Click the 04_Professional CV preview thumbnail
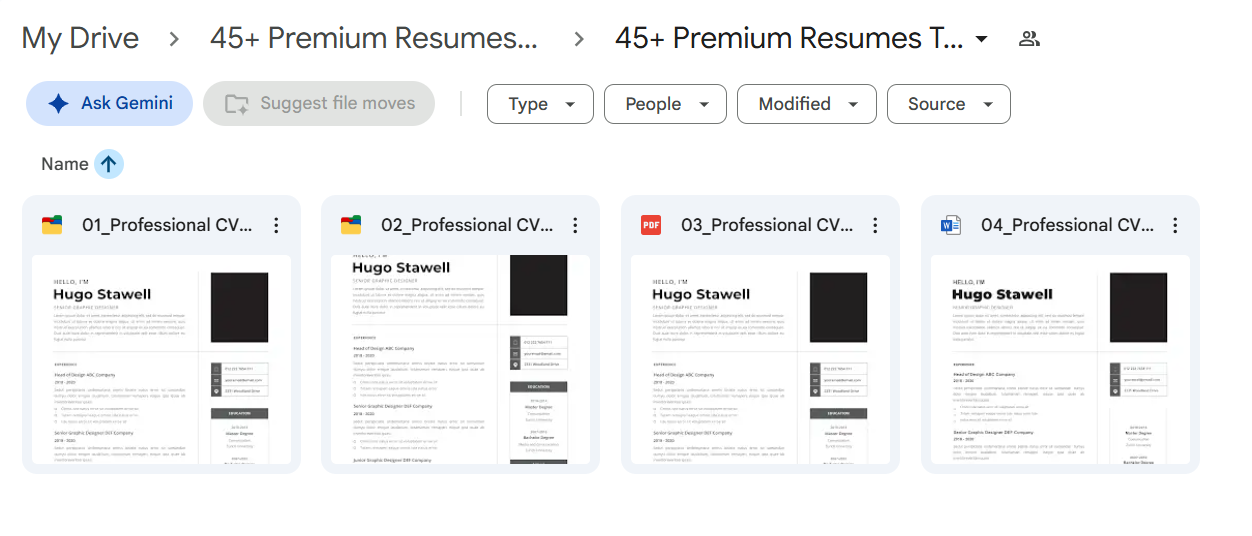This screenshot has width=1252, height=536. [1060, 359]
